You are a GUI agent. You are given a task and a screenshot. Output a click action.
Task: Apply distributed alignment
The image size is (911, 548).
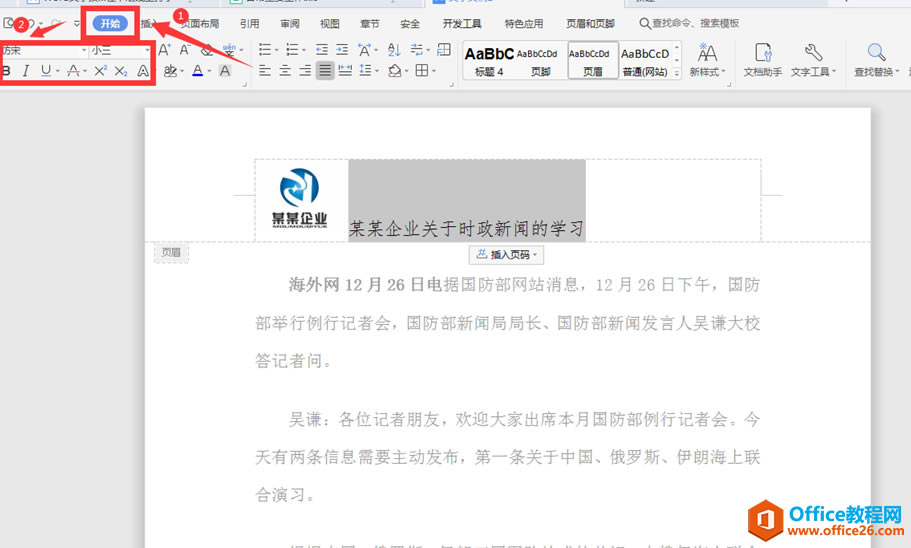pos(345,71)
